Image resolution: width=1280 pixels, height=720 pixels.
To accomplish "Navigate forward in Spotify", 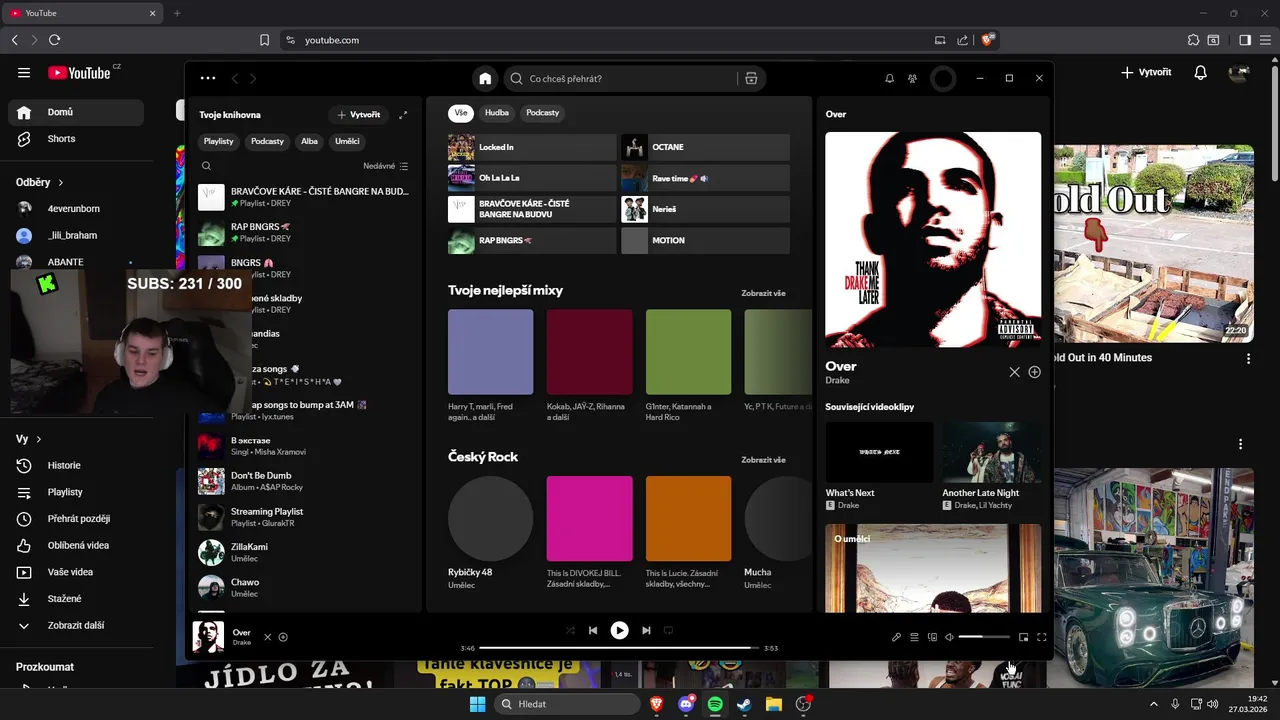I will click(x=253, y=78).
